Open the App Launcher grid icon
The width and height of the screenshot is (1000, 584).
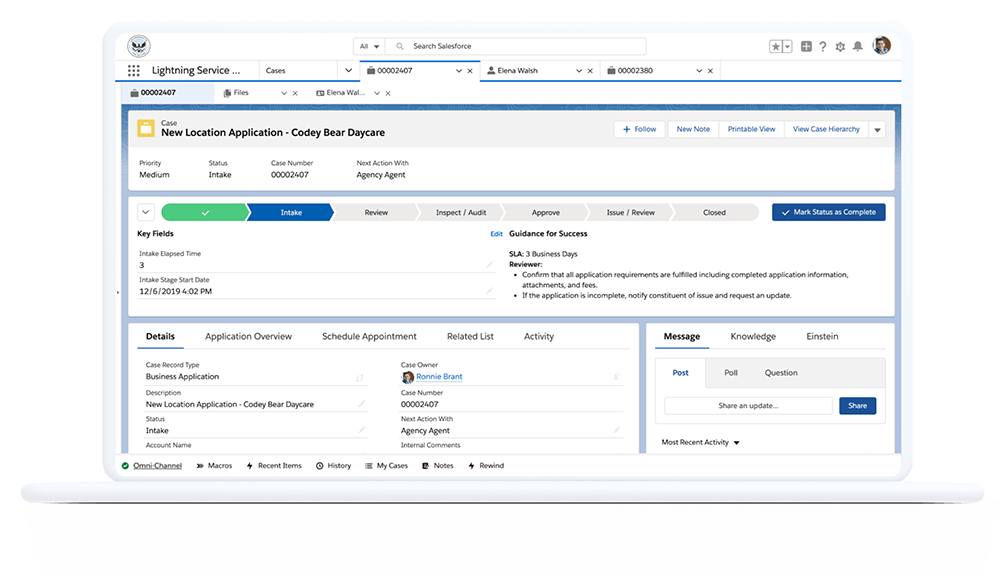pyautogui.click(x=134, y=71)
